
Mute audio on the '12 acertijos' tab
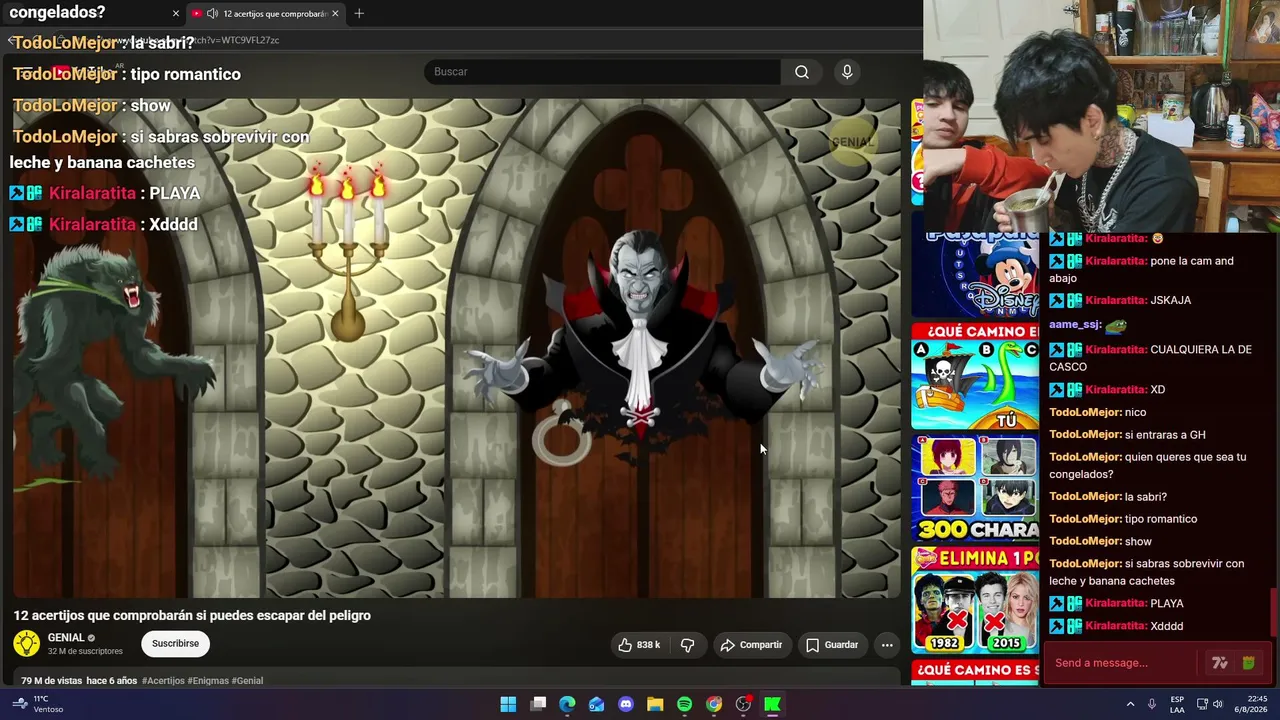(212, 13)
